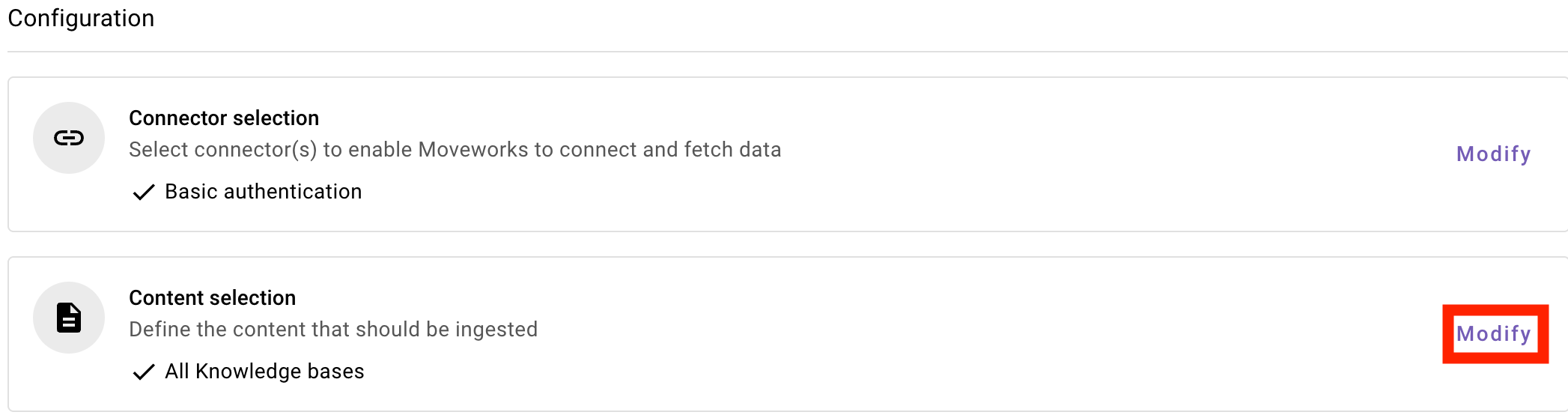The height and width of the screenshot is (415, 1568).
Task: Modify the Content selection settings
Action: (x=1493, y=334)
